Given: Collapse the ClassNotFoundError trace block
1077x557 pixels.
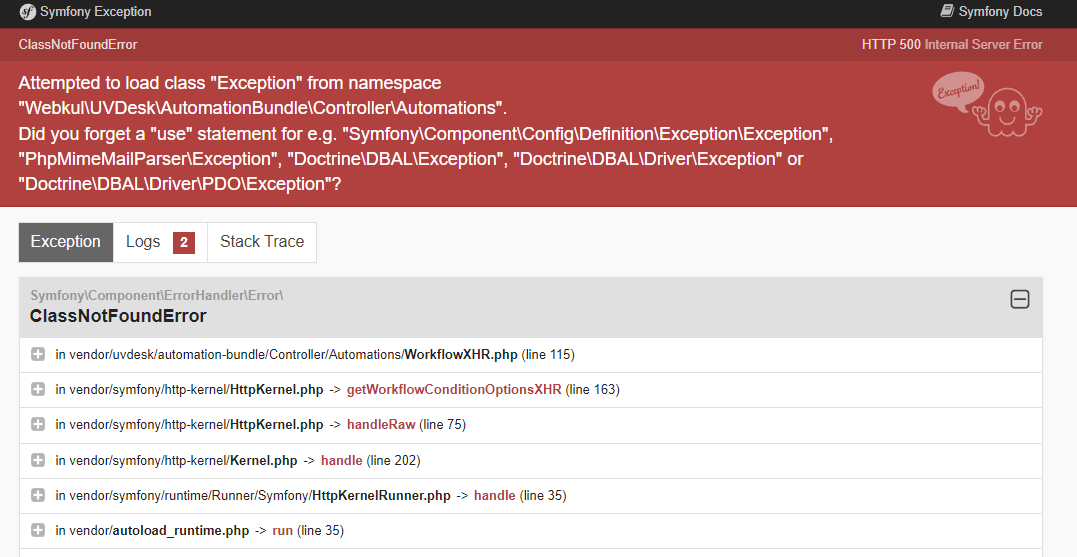Looking at the screenshot, I should (x=1019, y=299).
